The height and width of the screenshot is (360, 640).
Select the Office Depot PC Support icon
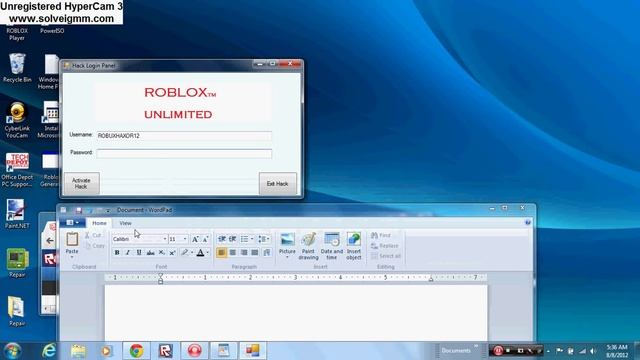point(17,170)
